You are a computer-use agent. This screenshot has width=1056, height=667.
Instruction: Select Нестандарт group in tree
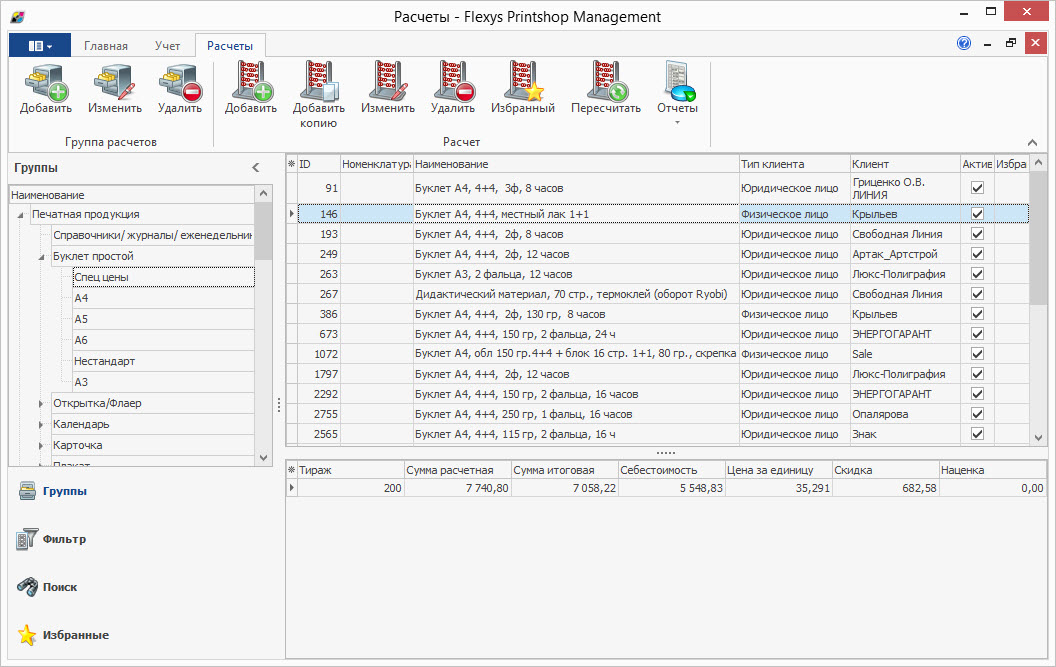pos(164,360)
